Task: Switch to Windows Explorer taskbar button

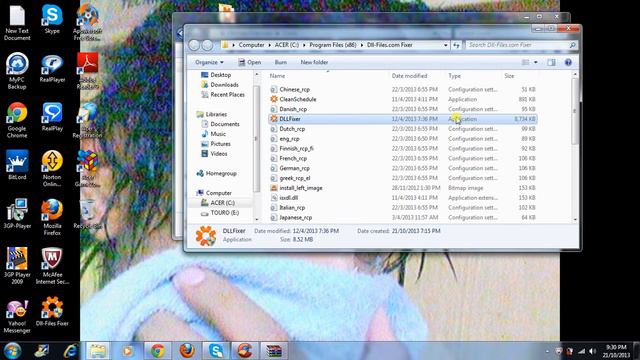Action: tap(98, 351)
